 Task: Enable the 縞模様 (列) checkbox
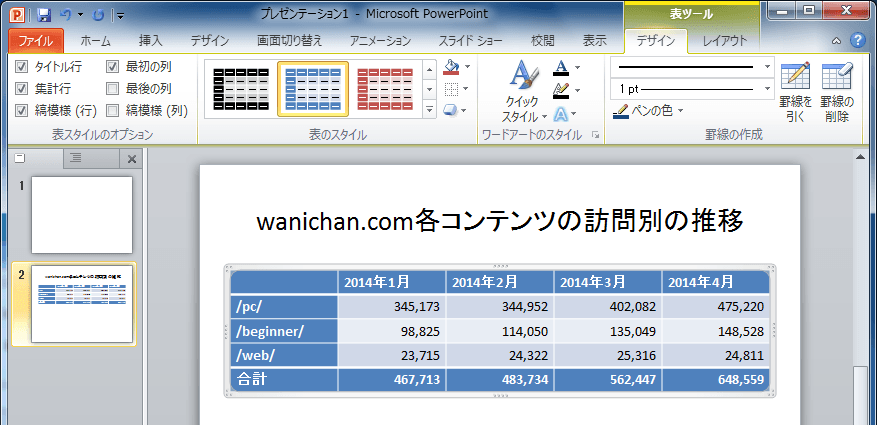pos(113,111)
